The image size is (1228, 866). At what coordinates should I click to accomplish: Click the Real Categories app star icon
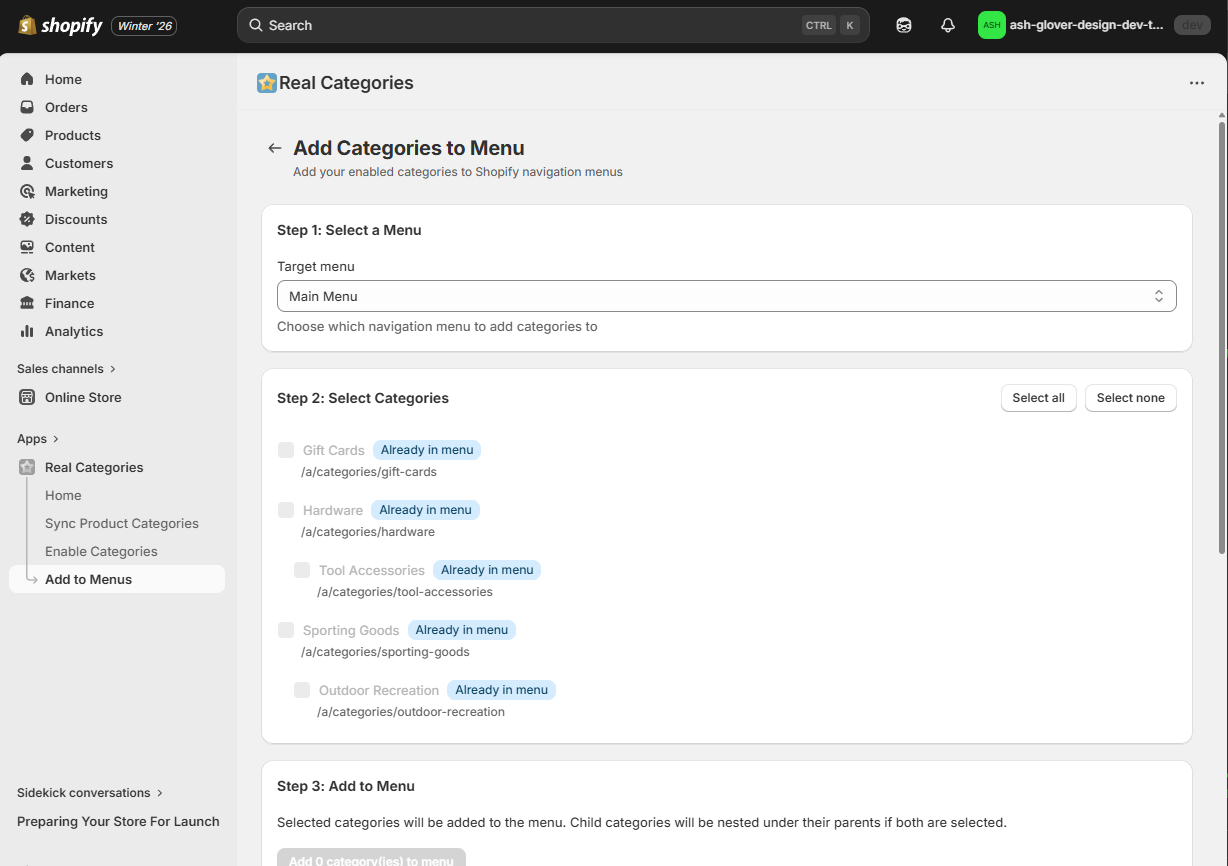click(29, 467)
